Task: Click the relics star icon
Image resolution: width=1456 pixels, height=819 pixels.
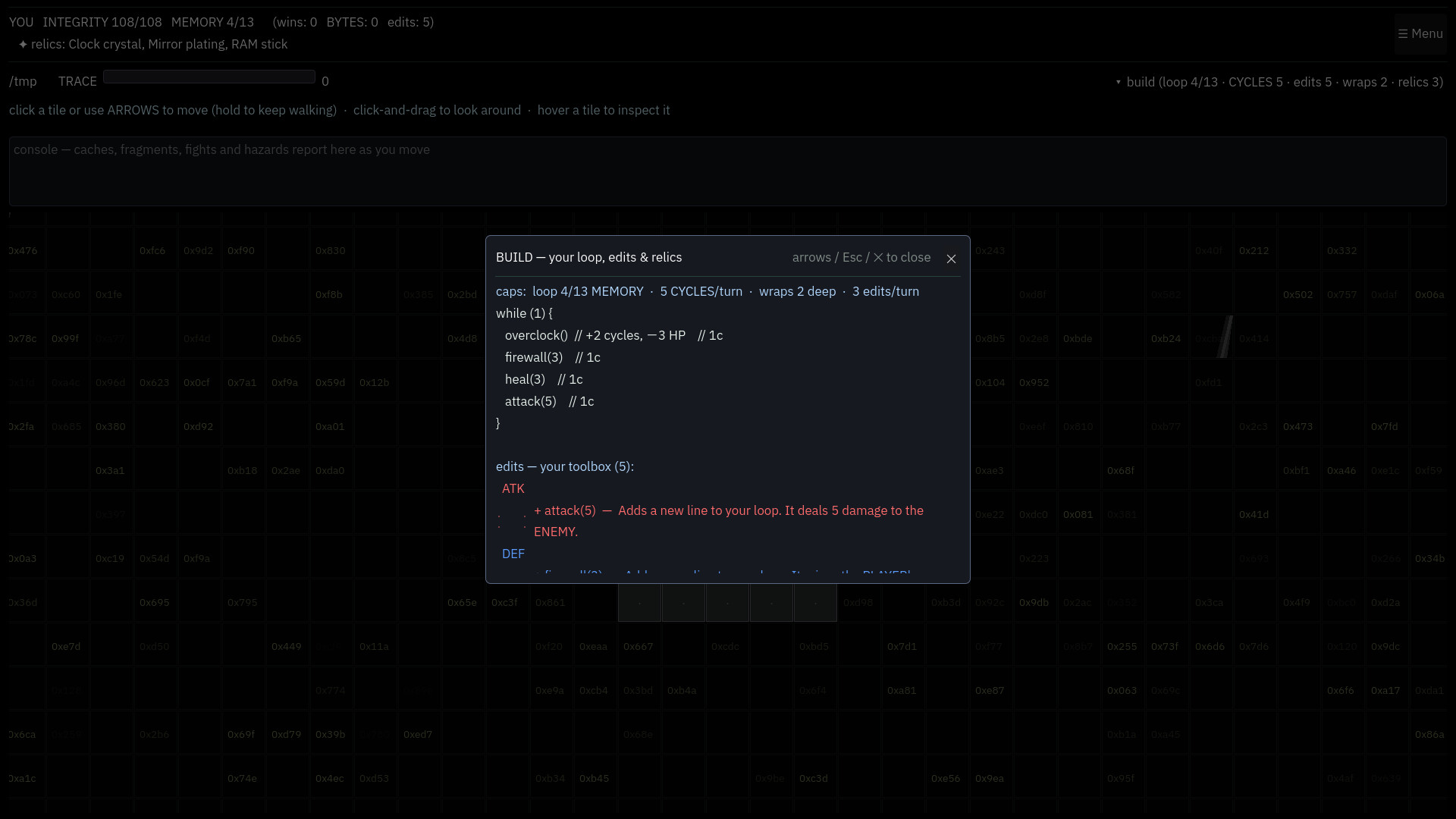Action: [x=23, y=45]
